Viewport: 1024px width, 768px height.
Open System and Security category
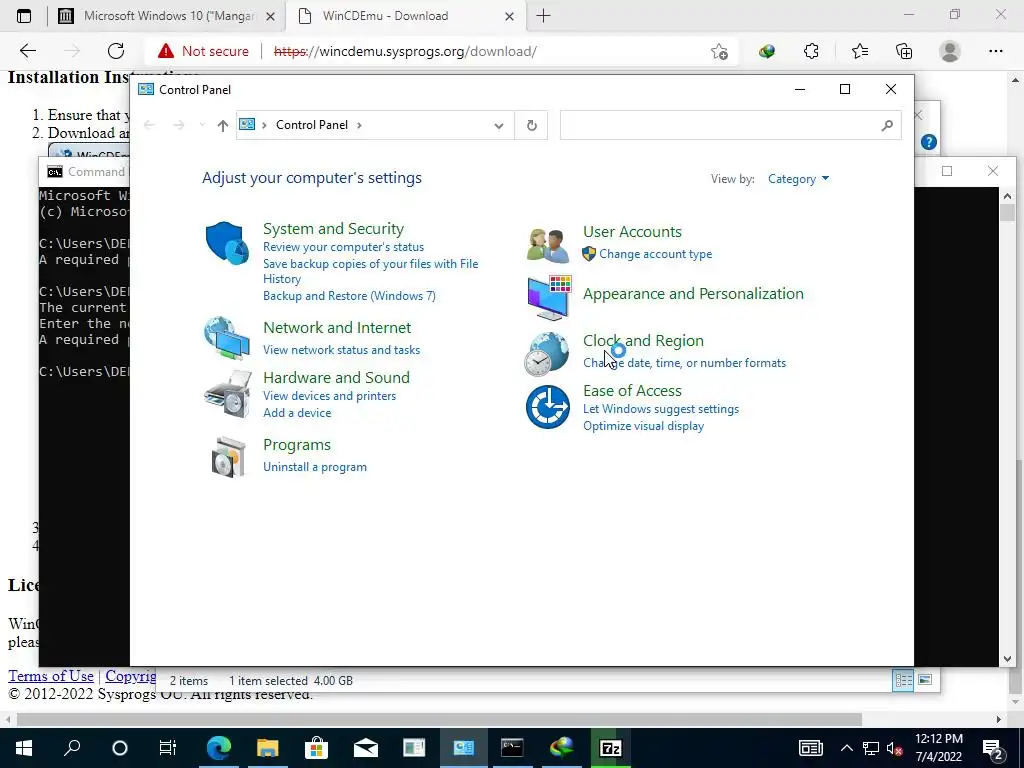pos(333,229)
